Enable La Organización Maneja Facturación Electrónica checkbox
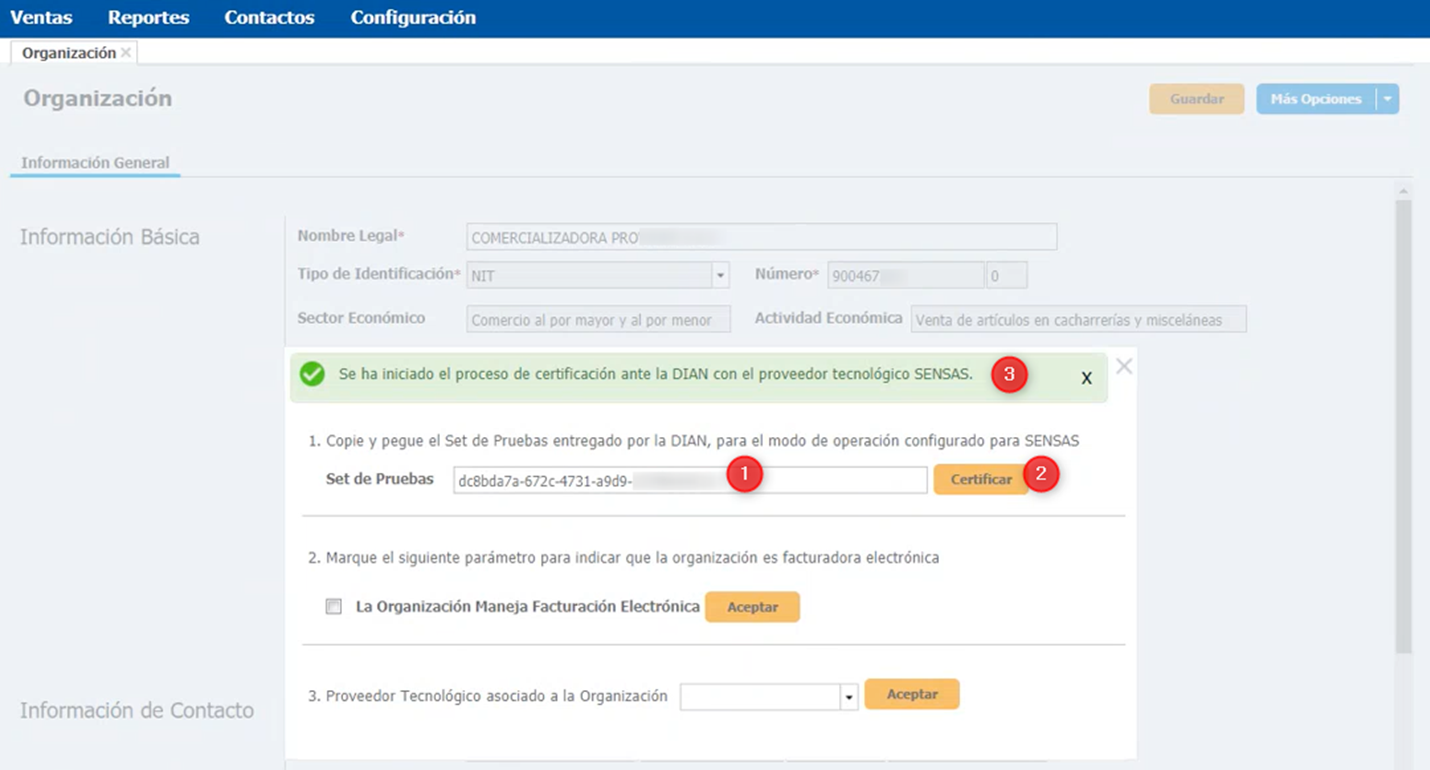 [x=334, y=606]
